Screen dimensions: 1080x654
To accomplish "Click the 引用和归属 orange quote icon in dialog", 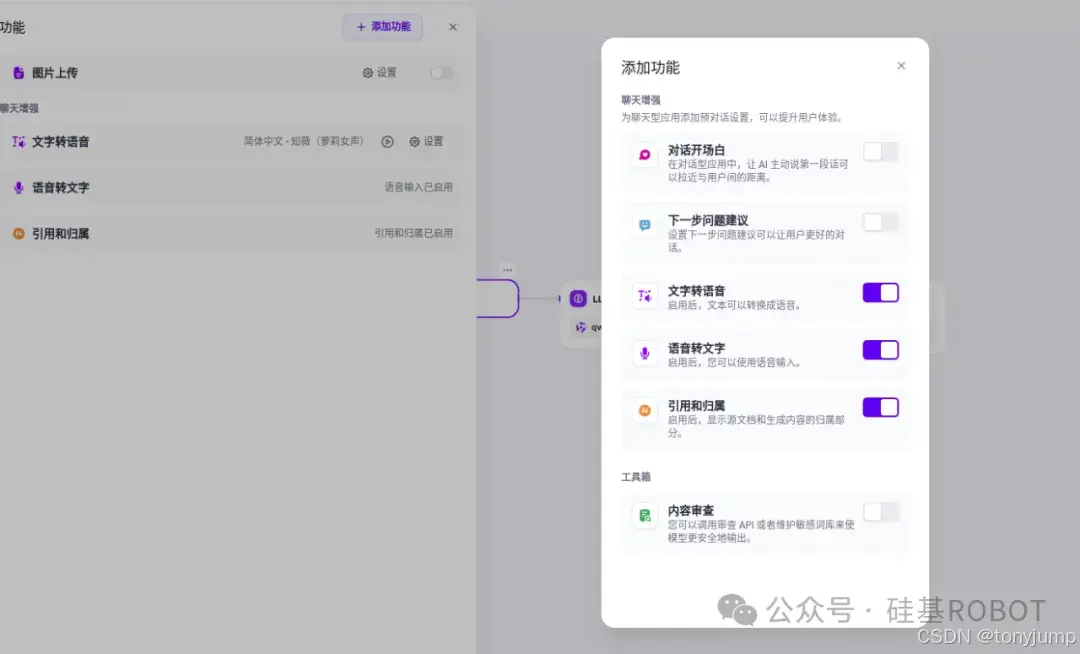I will coord(645,410).
